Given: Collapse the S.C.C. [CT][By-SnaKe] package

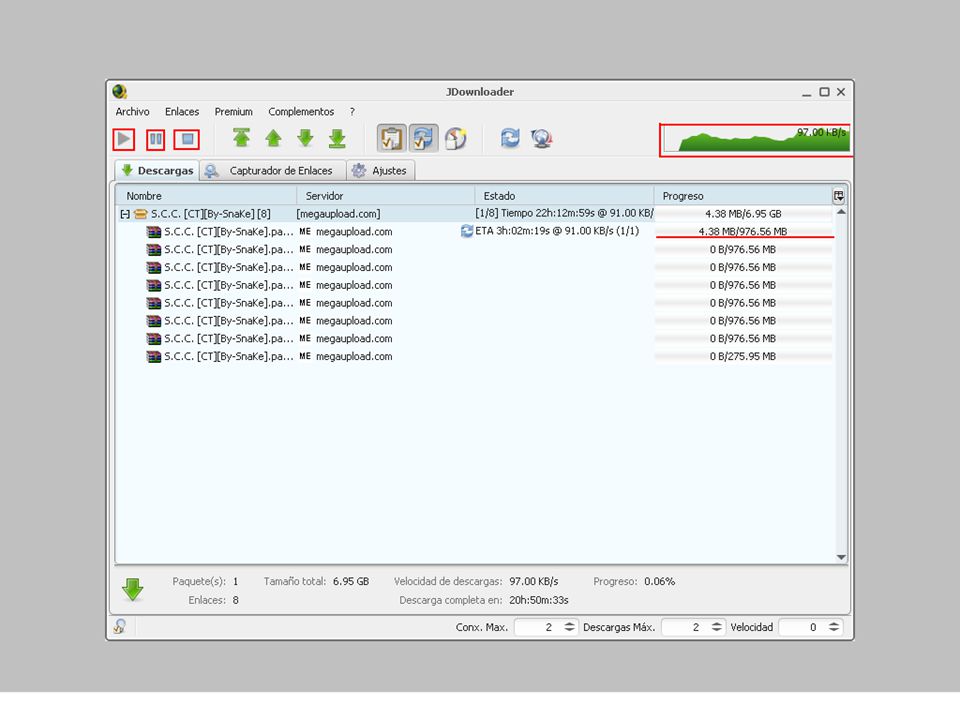Looking at the screenshot, I should click(x=125, y=214).
